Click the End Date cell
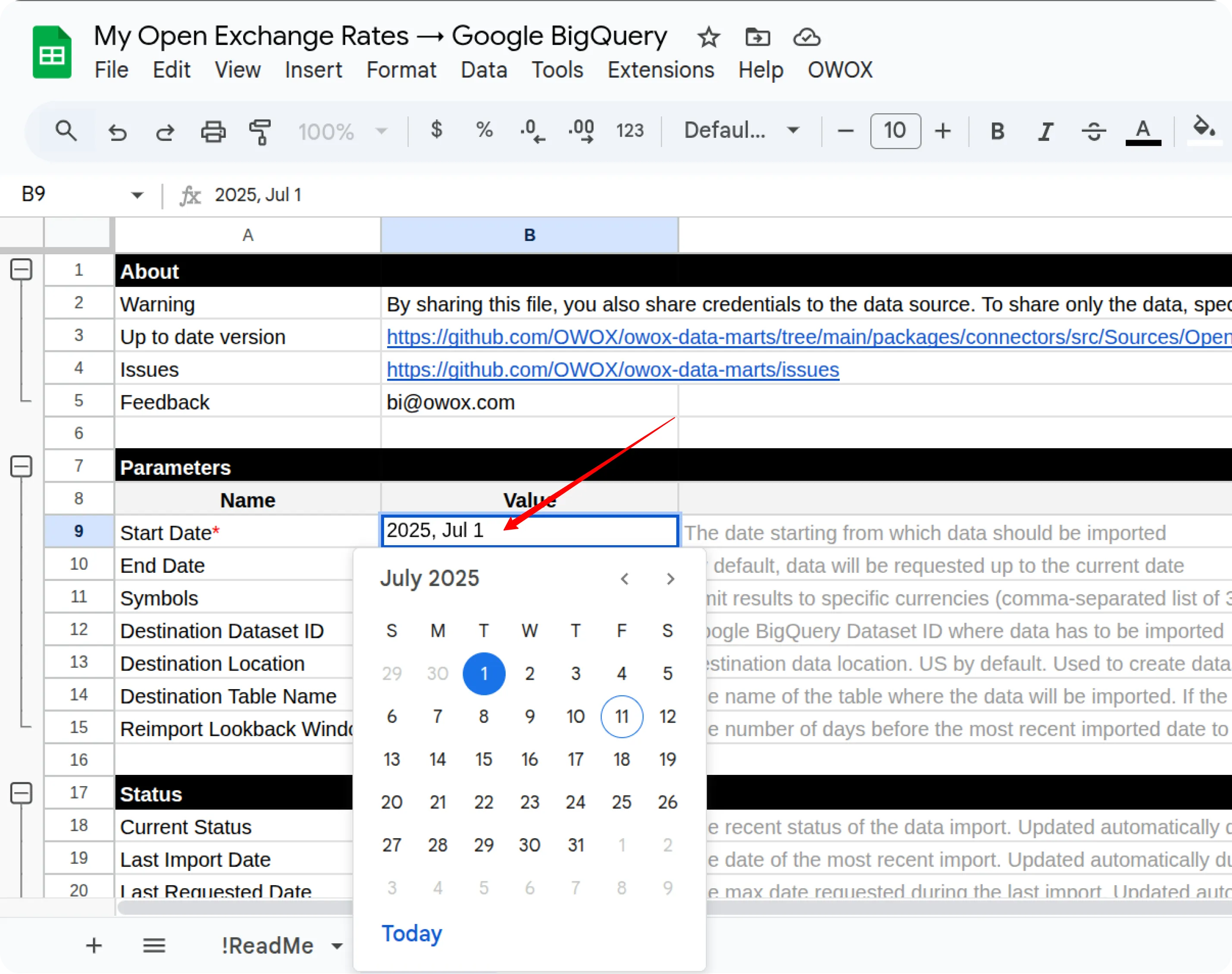This screenshot has width=1232, height=974. 234,565
